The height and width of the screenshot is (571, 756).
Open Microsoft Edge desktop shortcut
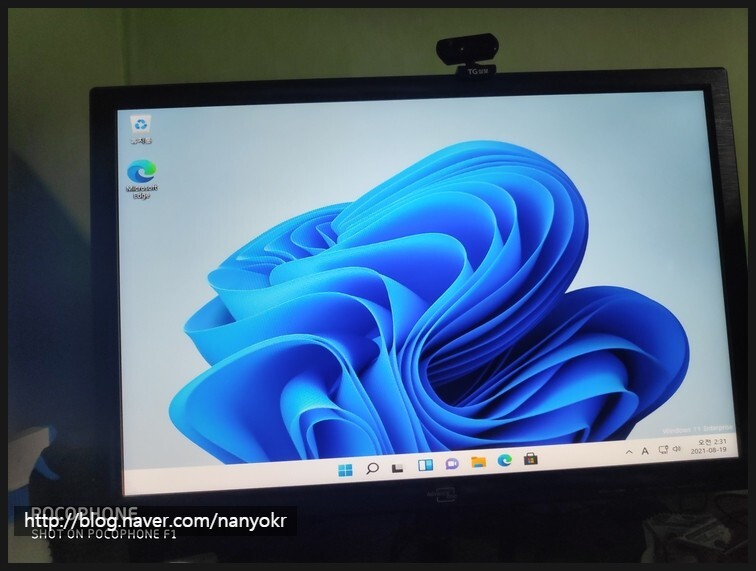[142, 179]
